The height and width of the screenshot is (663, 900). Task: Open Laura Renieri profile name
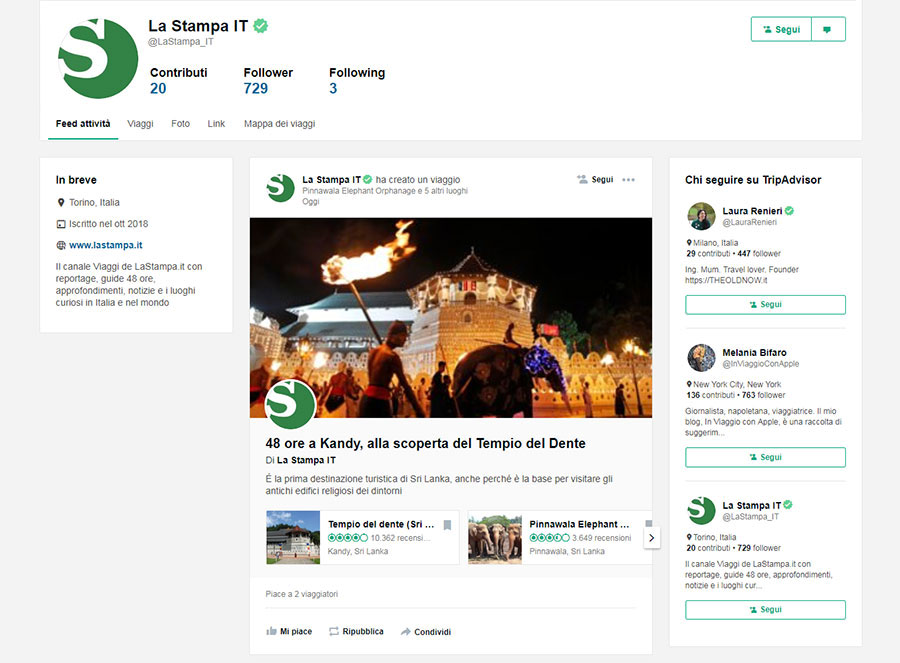[752, 211]
